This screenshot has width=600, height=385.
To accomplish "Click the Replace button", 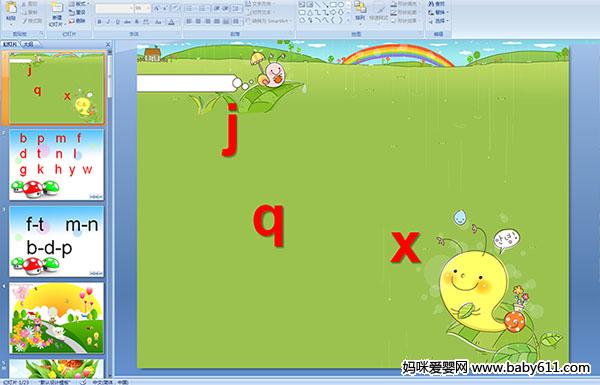I will 437,12.
